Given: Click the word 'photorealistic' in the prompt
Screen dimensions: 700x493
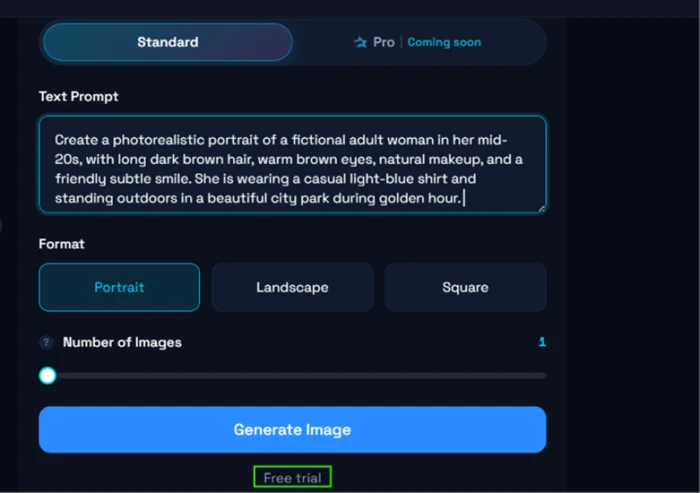Looking at the screenshot, I should (x=158, y=140).
